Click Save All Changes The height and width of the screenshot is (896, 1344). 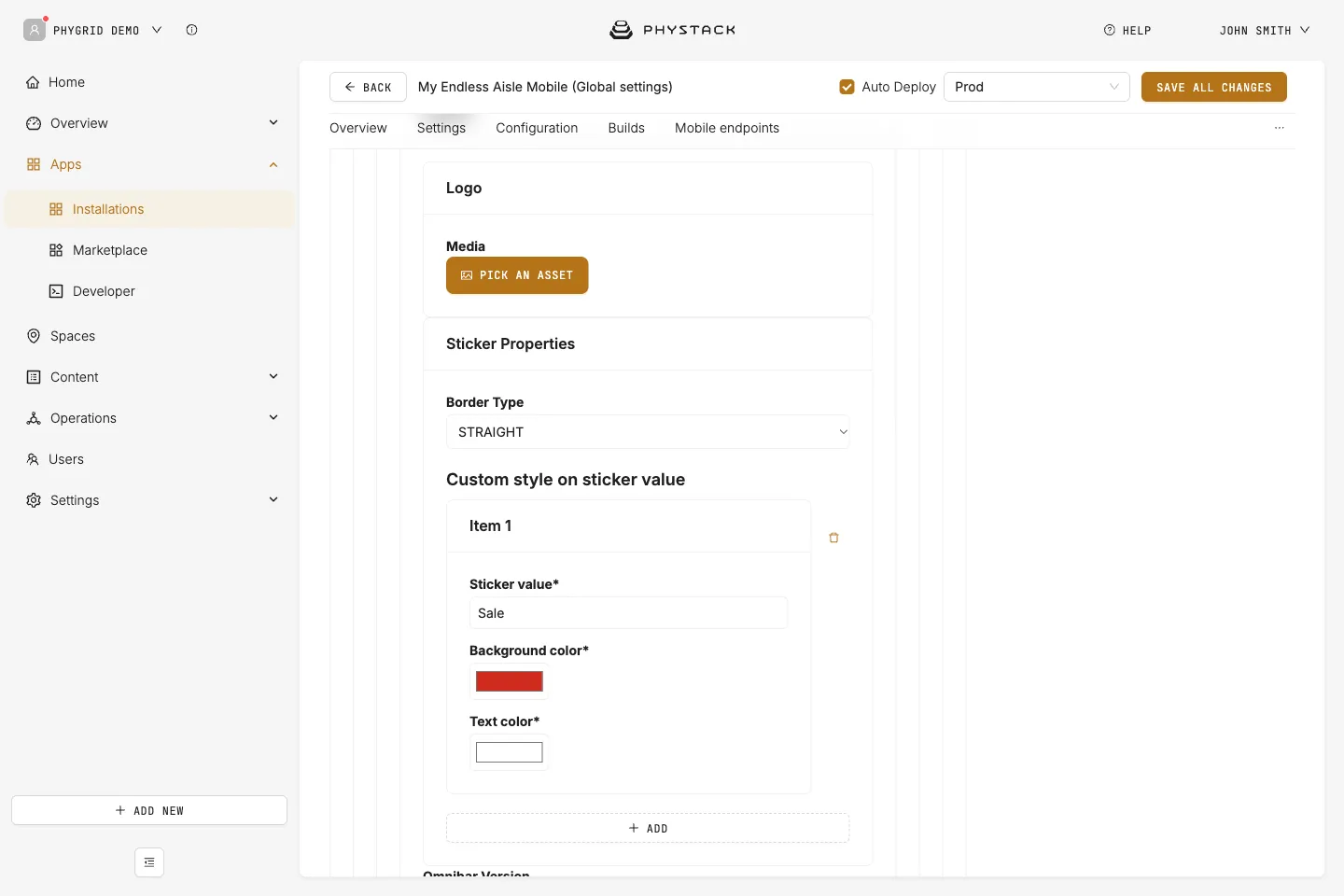1214,87
